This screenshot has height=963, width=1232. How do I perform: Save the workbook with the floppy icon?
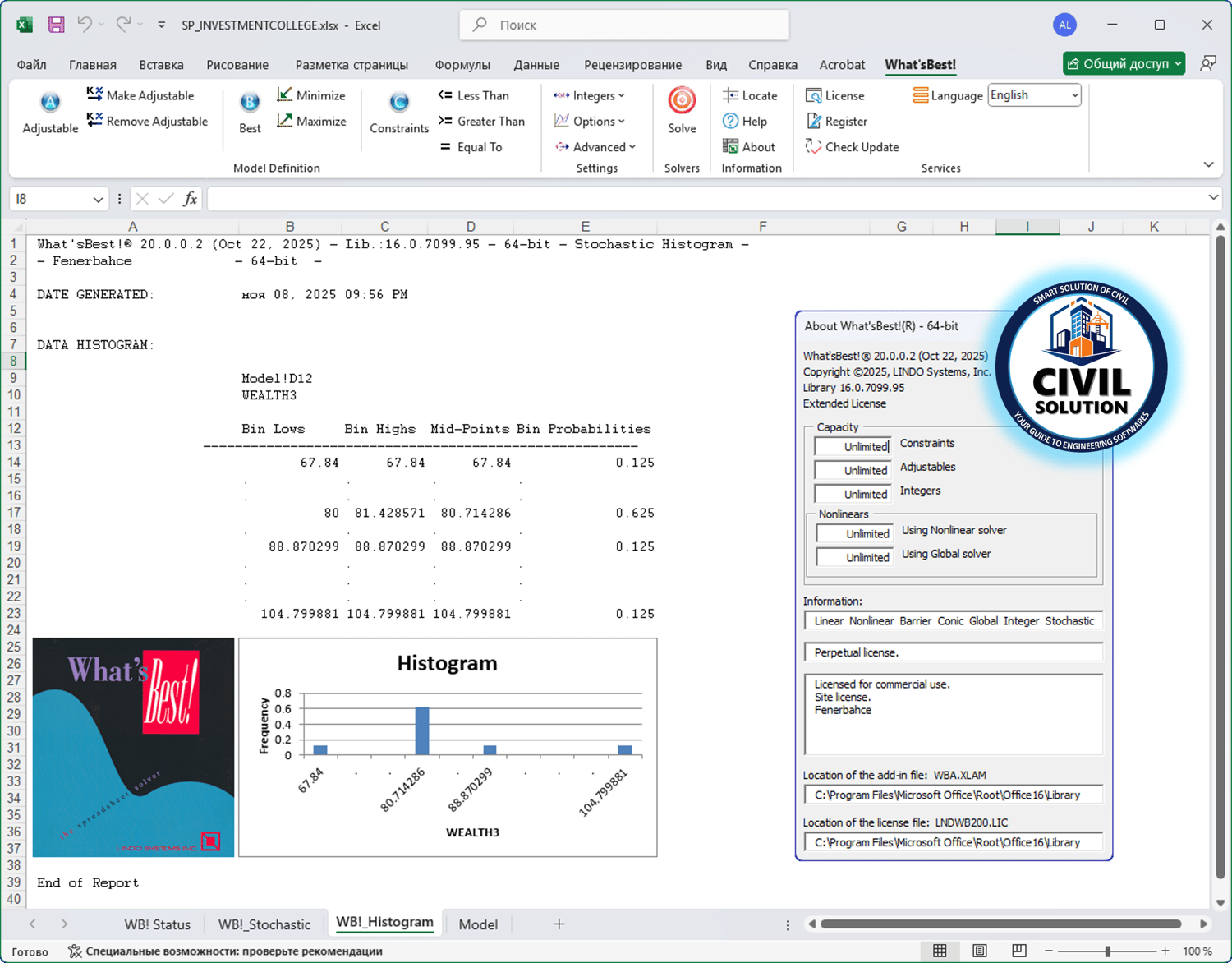56,25
